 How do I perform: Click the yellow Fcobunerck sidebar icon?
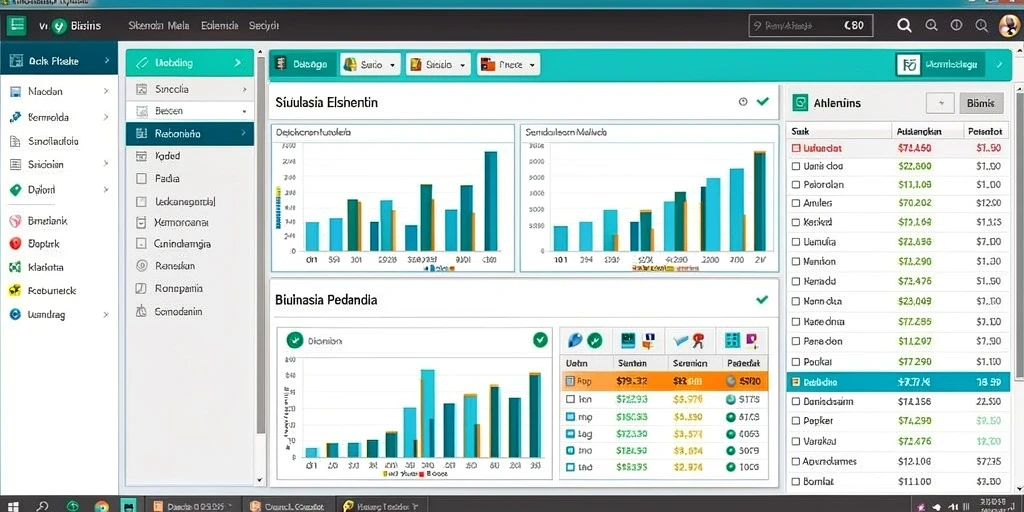16,291
